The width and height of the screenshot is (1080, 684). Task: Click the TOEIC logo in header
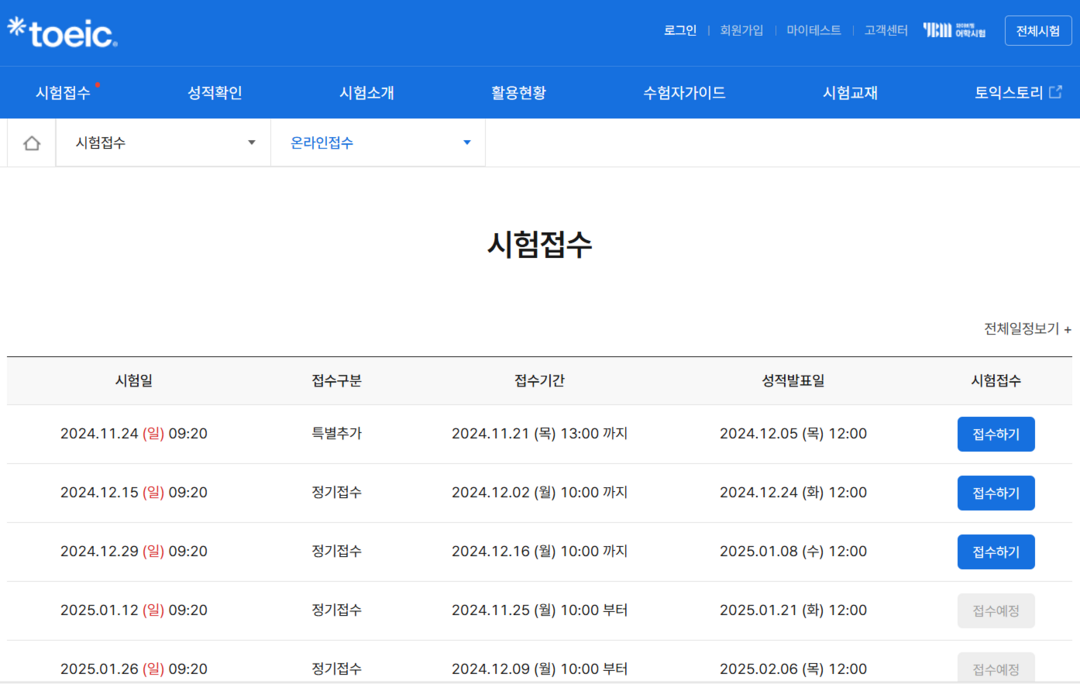click(x=62, y=33)
